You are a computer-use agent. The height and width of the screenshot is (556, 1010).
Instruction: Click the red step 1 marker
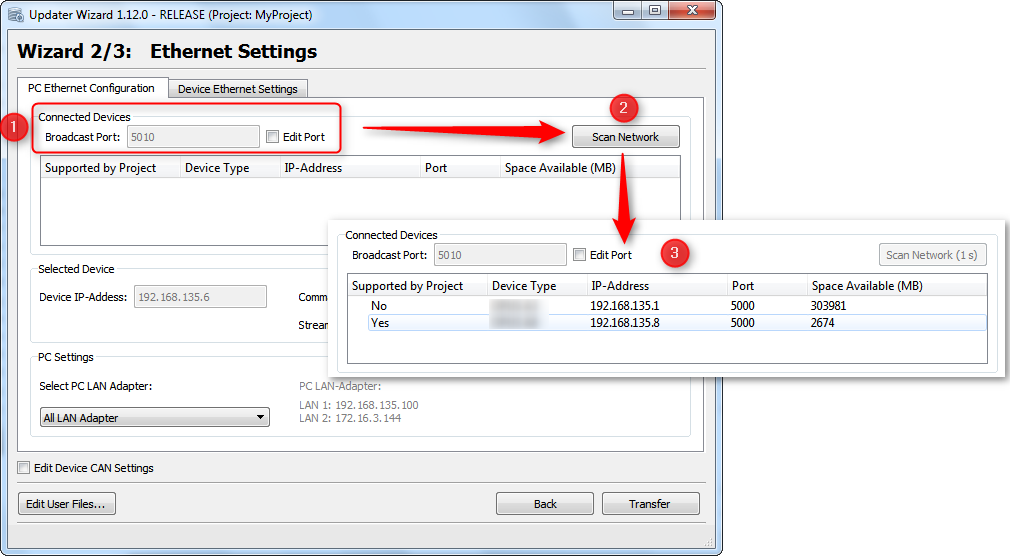pyautogui.click(x=12, y=129)
